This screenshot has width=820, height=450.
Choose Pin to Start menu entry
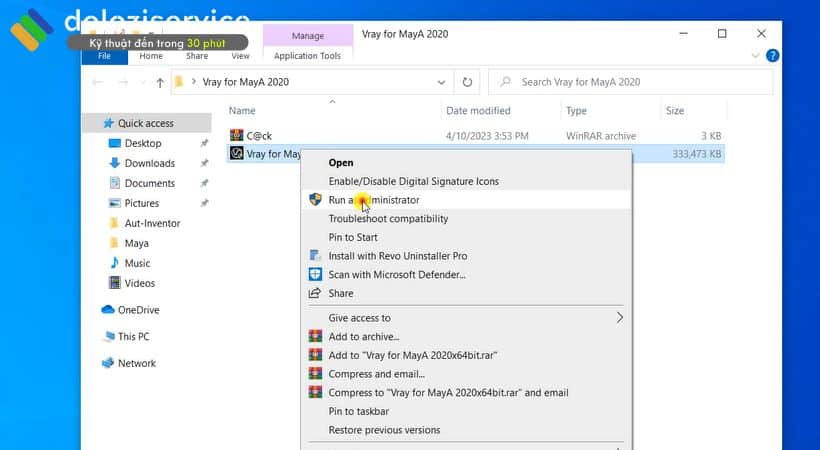353,237
